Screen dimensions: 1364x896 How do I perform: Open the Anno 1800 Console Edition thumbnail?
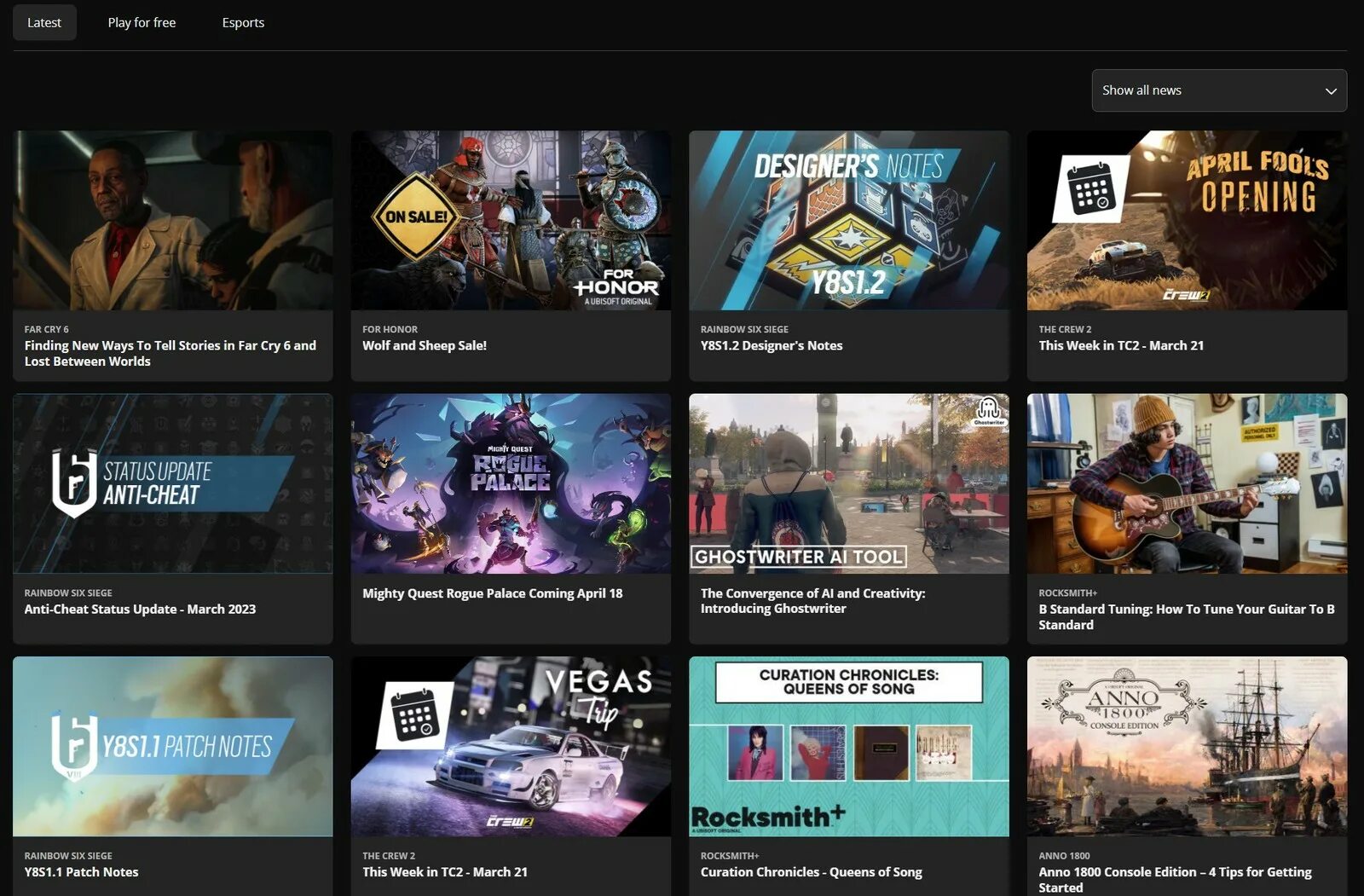(1188, 747)
